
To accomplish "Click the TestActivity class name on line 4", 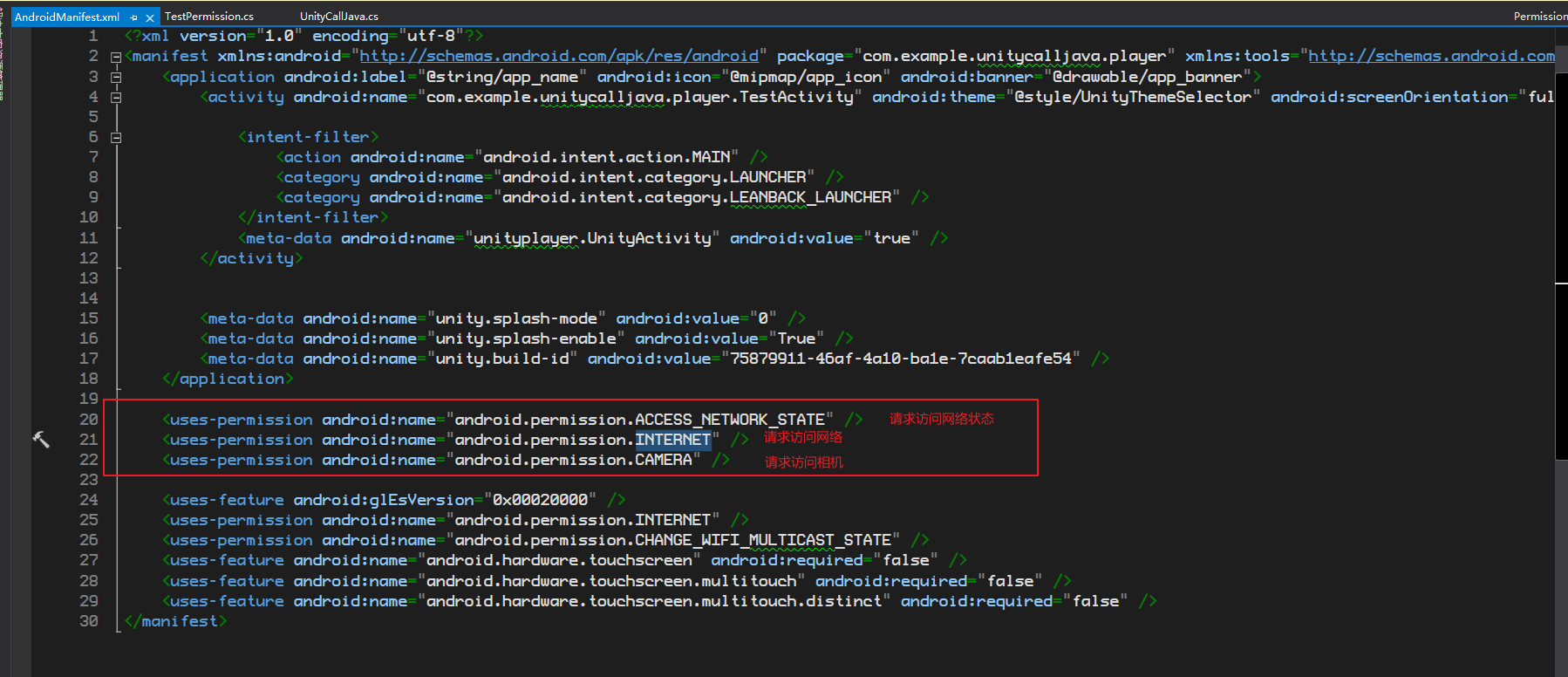I will click(796, 97).
